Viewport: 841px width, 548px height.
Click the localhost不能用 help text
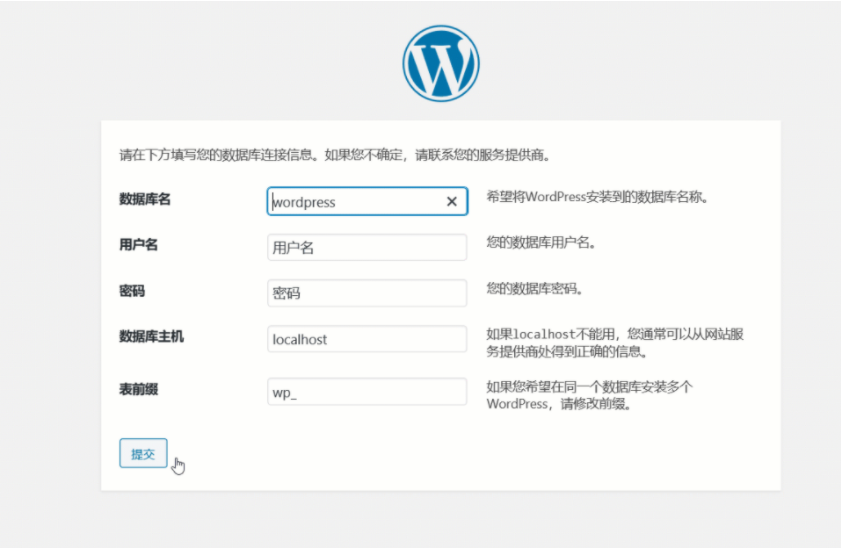pos(615,343)
